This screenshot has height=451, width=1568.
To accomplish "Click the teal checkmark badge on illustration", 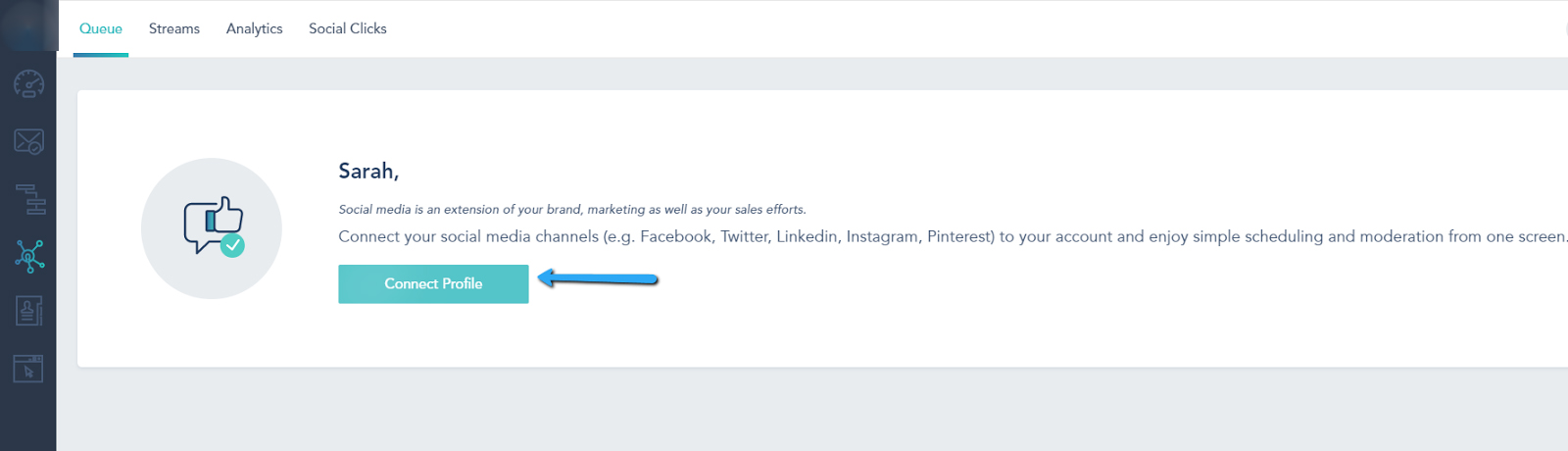I will click(232, 245).
